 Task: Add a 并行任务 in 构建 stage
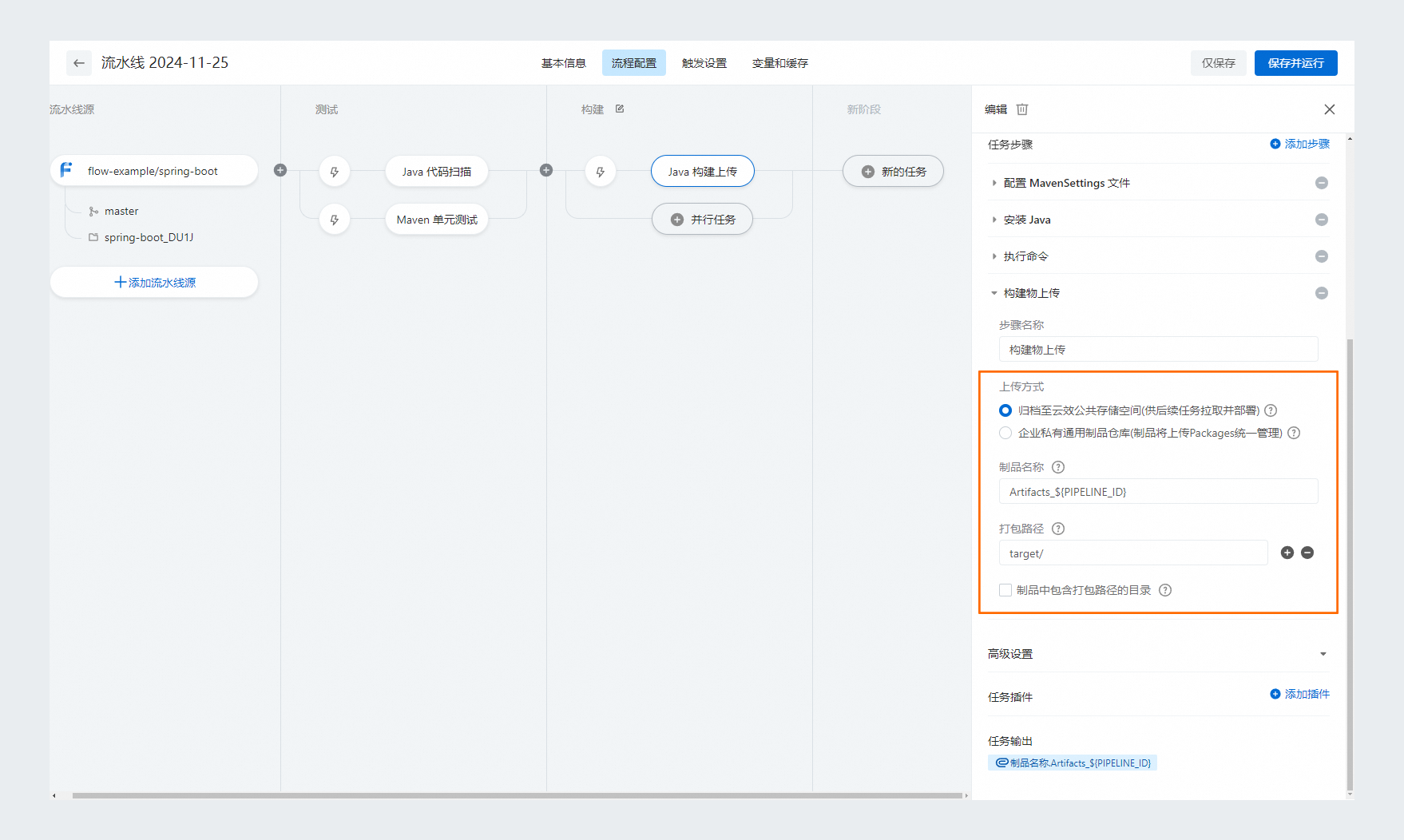point(703,220)
